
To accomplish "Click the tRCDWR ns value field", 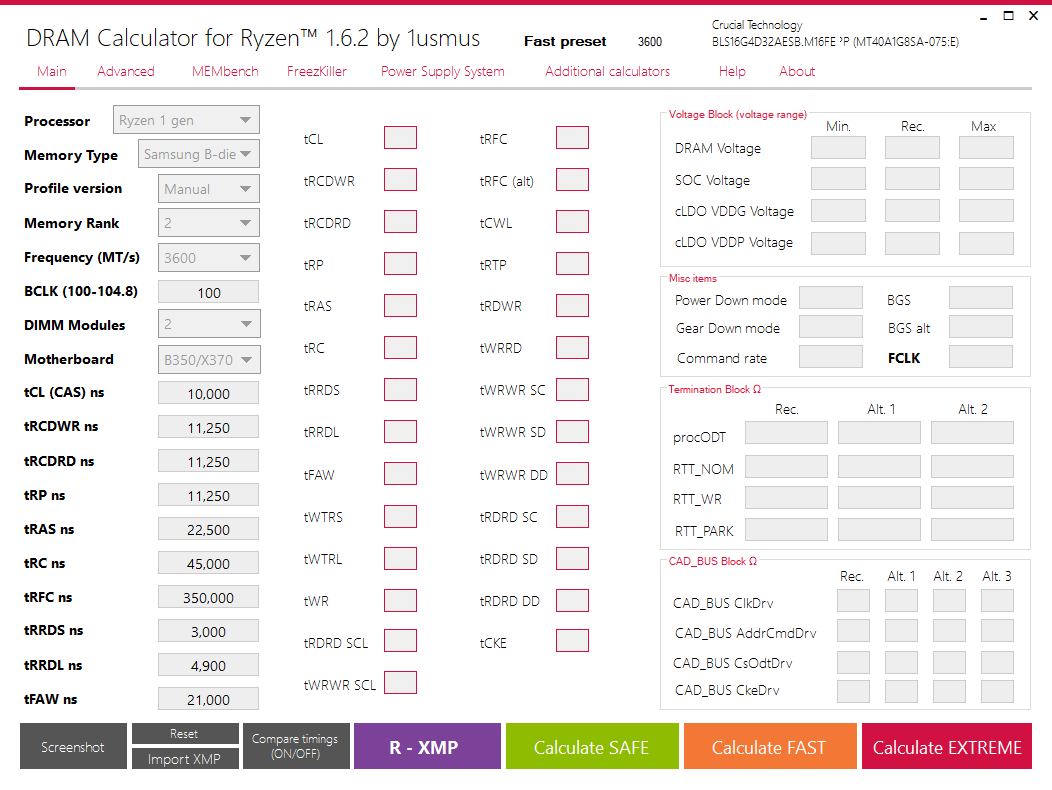I will 209,428.
